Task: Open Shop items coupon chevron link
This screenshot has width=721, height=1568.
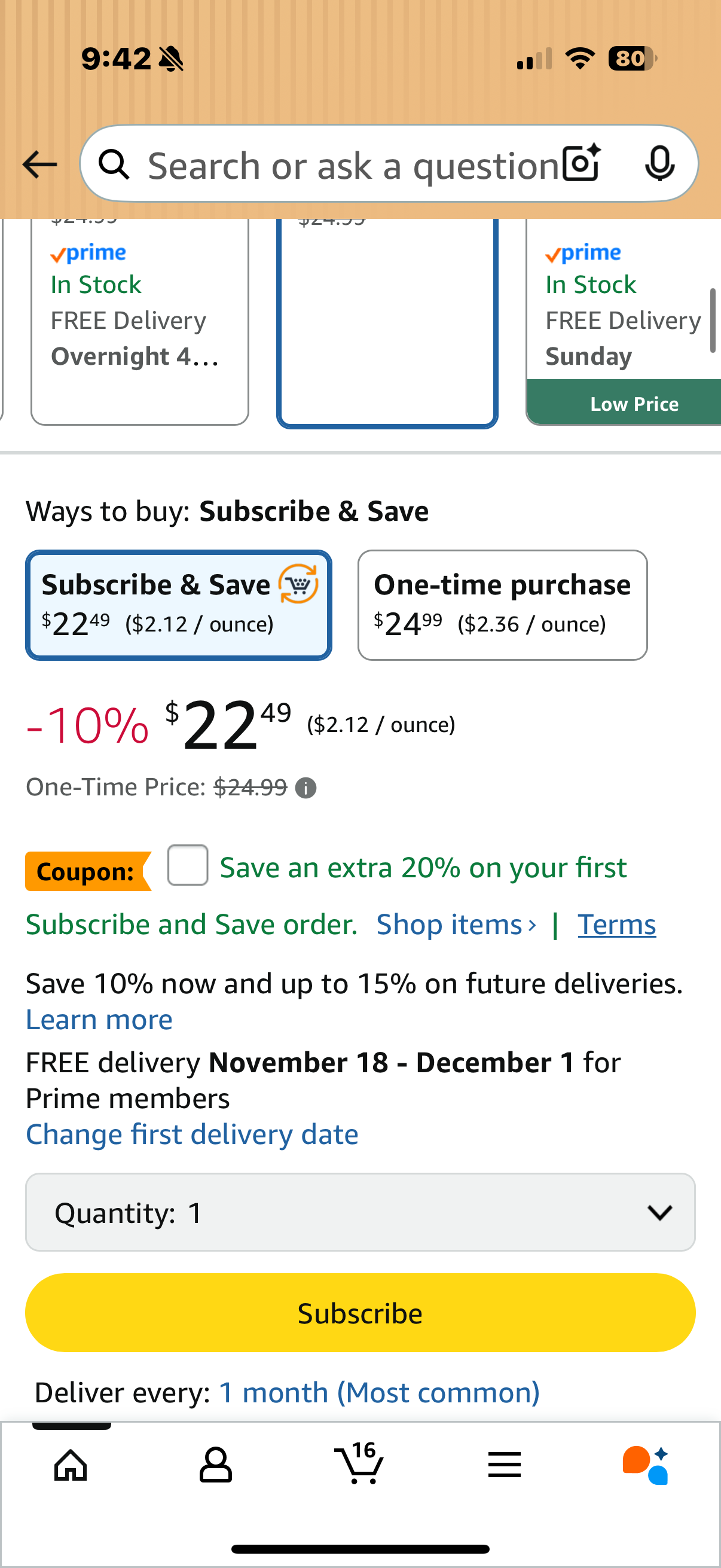Action: [456, 925]
